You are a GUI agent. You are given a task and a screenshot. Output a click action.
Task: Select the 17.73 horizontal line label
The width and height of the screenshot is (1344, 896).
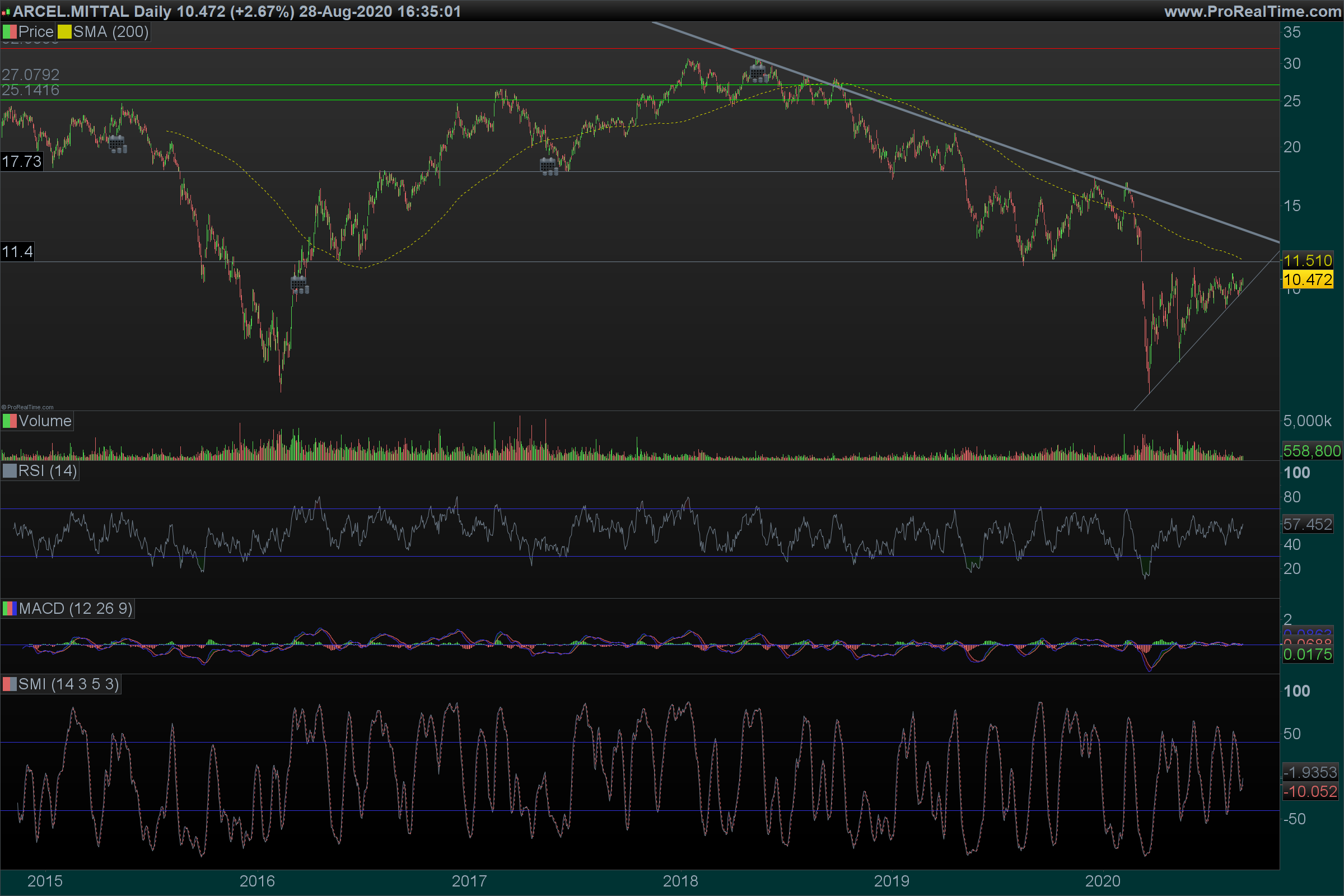point(22,162)
